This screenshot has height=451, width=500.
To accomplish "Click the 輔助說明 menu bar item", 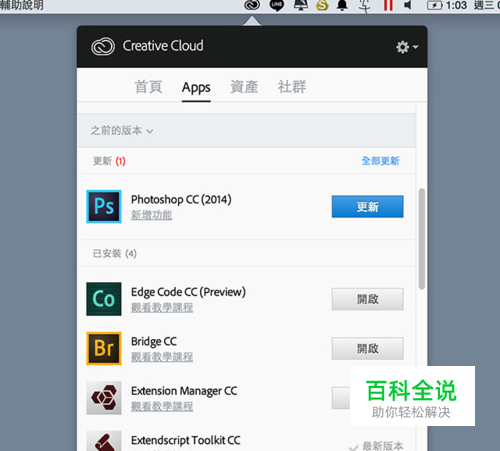I will (22, 5).
